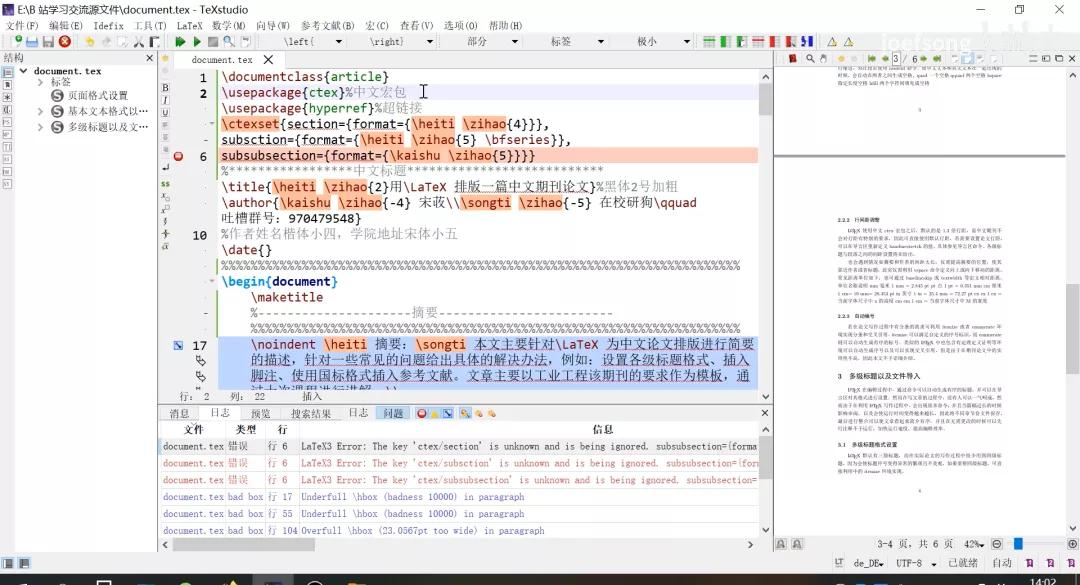The width and height of the screenshot is (1080, 585).
Task: Toggle the 问题 filter button in the log panel
Action: coord(393,413)
